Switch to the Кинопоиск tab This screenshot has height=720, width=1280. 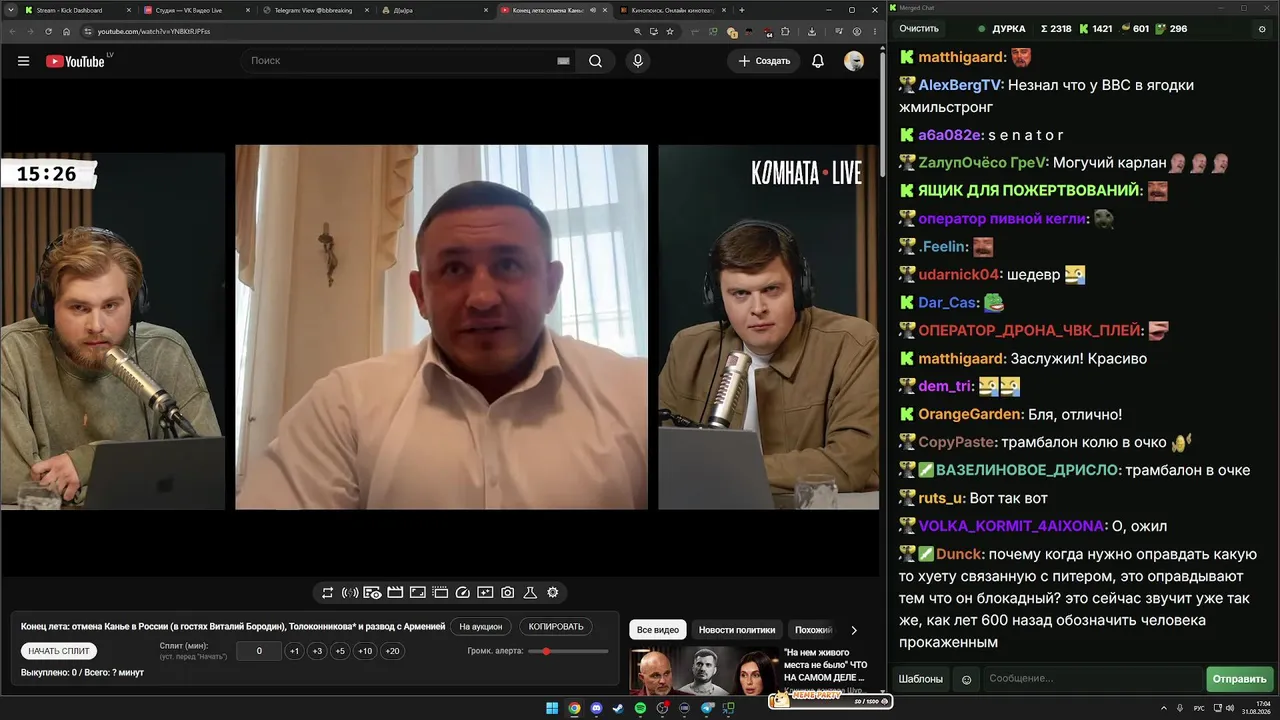coord(672,10)
